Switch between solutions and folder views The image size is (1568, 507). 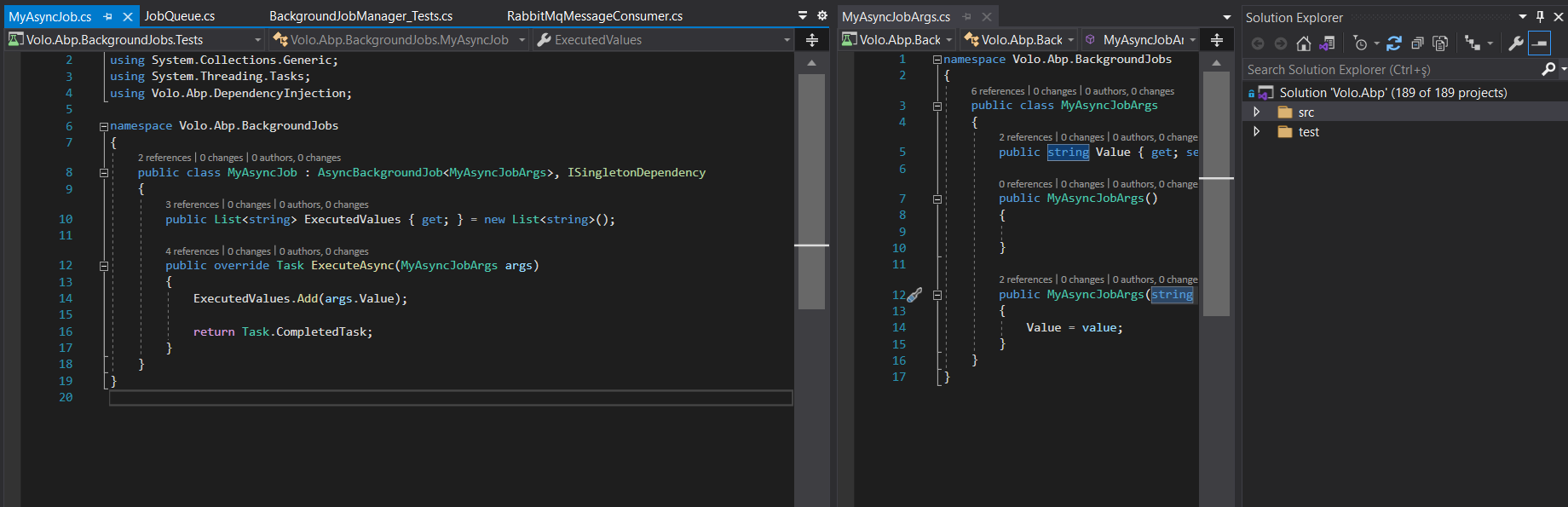pyautogui.click(x=1327, y=43)
